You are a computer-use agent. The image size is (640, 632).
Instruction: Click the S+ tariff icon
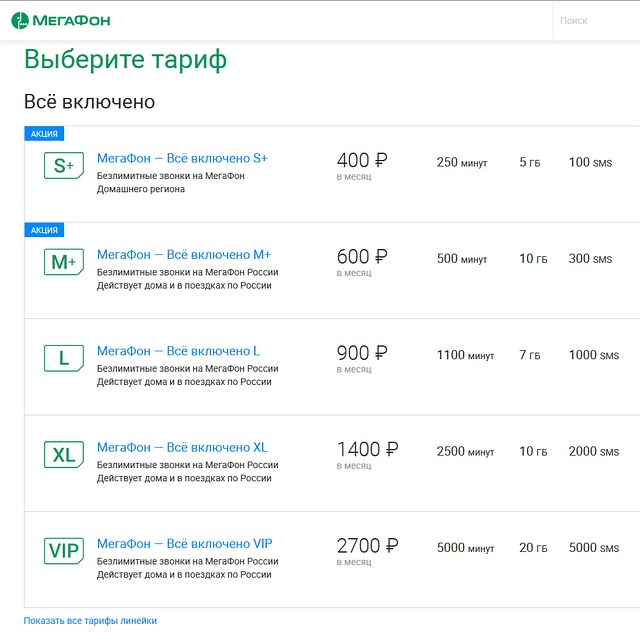pos(64,165)
